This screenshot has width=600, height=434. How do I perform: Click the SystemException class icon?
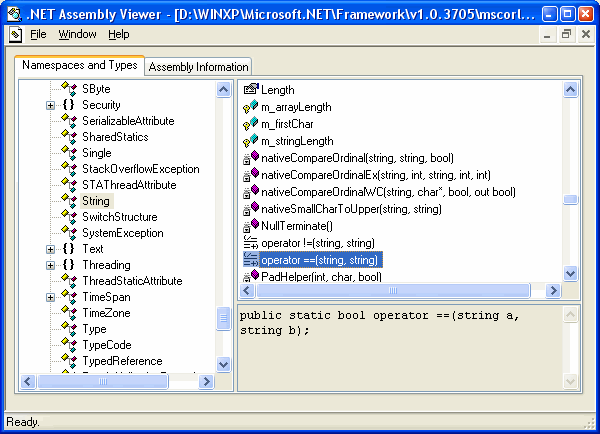point(69,233)
